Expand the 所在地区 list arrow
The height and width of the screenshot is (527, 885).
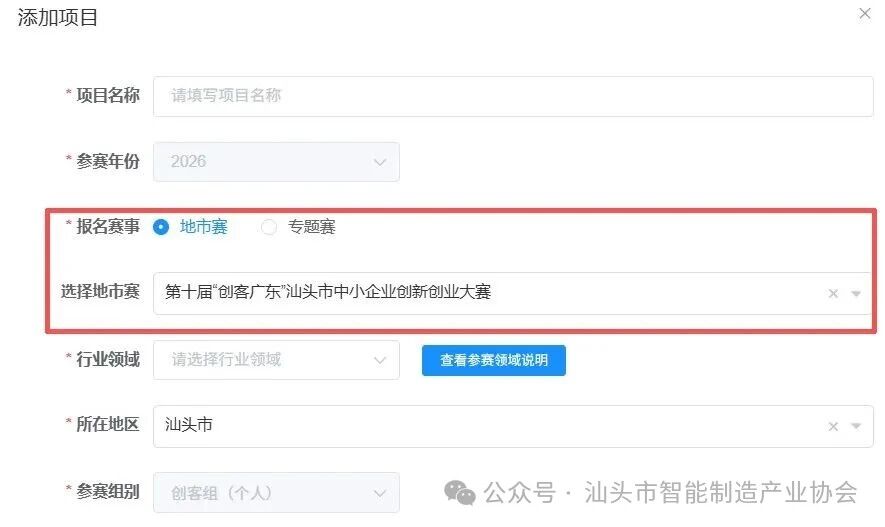[x=856, y=426]
